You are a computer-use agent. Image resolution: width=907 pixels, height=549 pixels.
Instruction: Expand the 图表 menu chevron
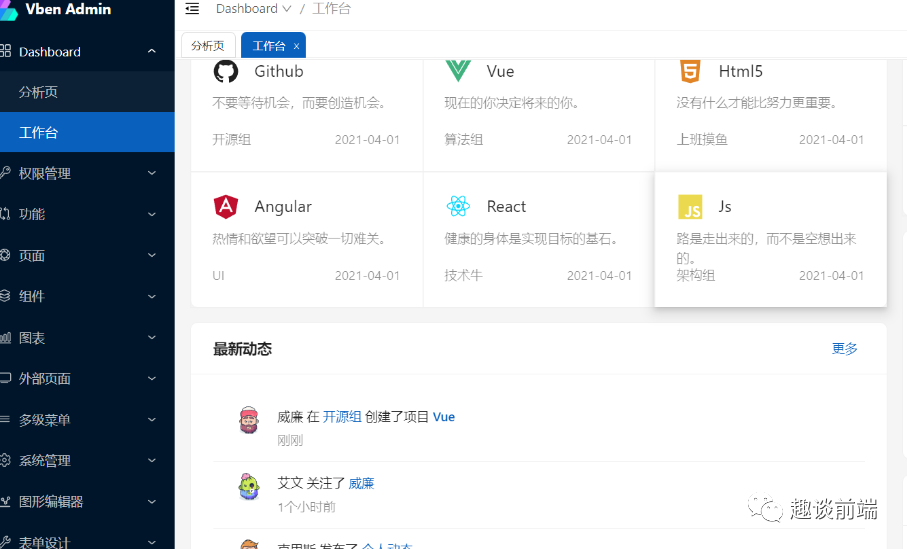point(152,337)
